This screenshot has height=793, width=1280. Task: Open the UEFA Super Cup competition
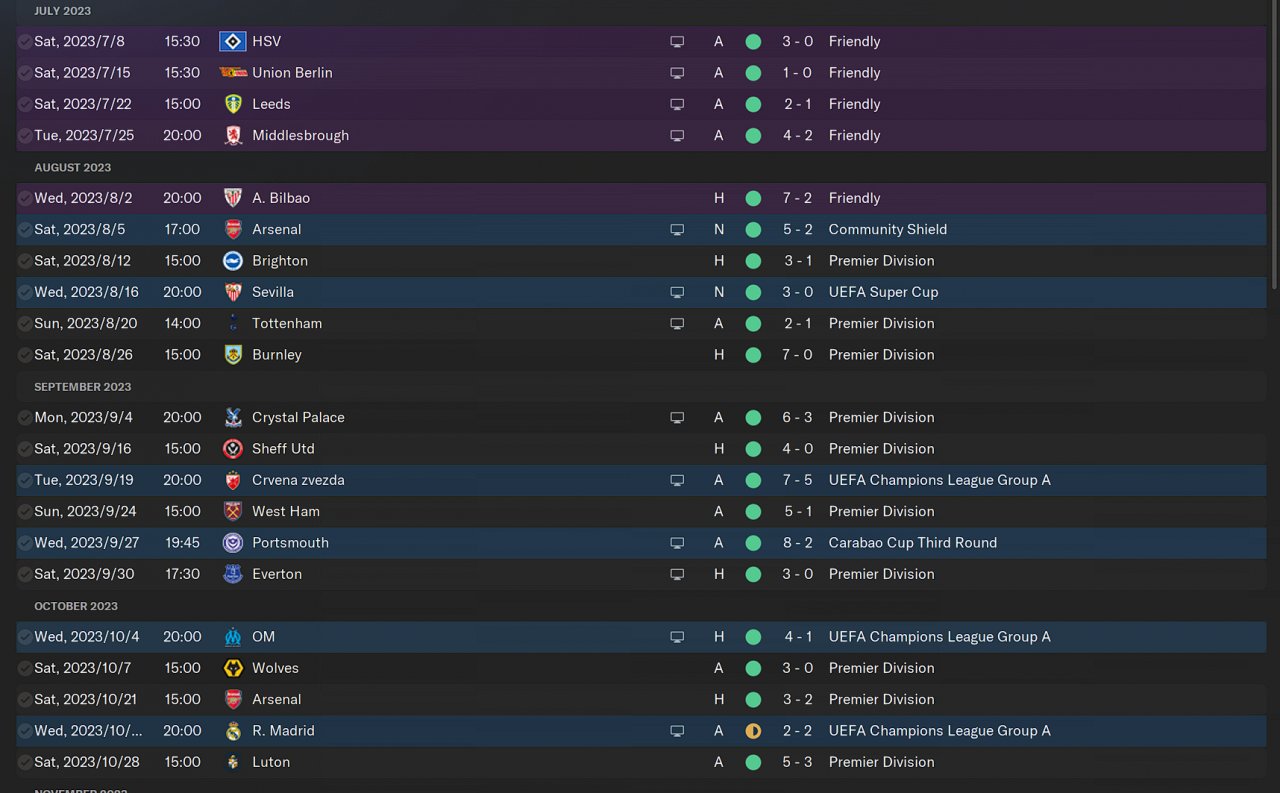pos(883,292)
